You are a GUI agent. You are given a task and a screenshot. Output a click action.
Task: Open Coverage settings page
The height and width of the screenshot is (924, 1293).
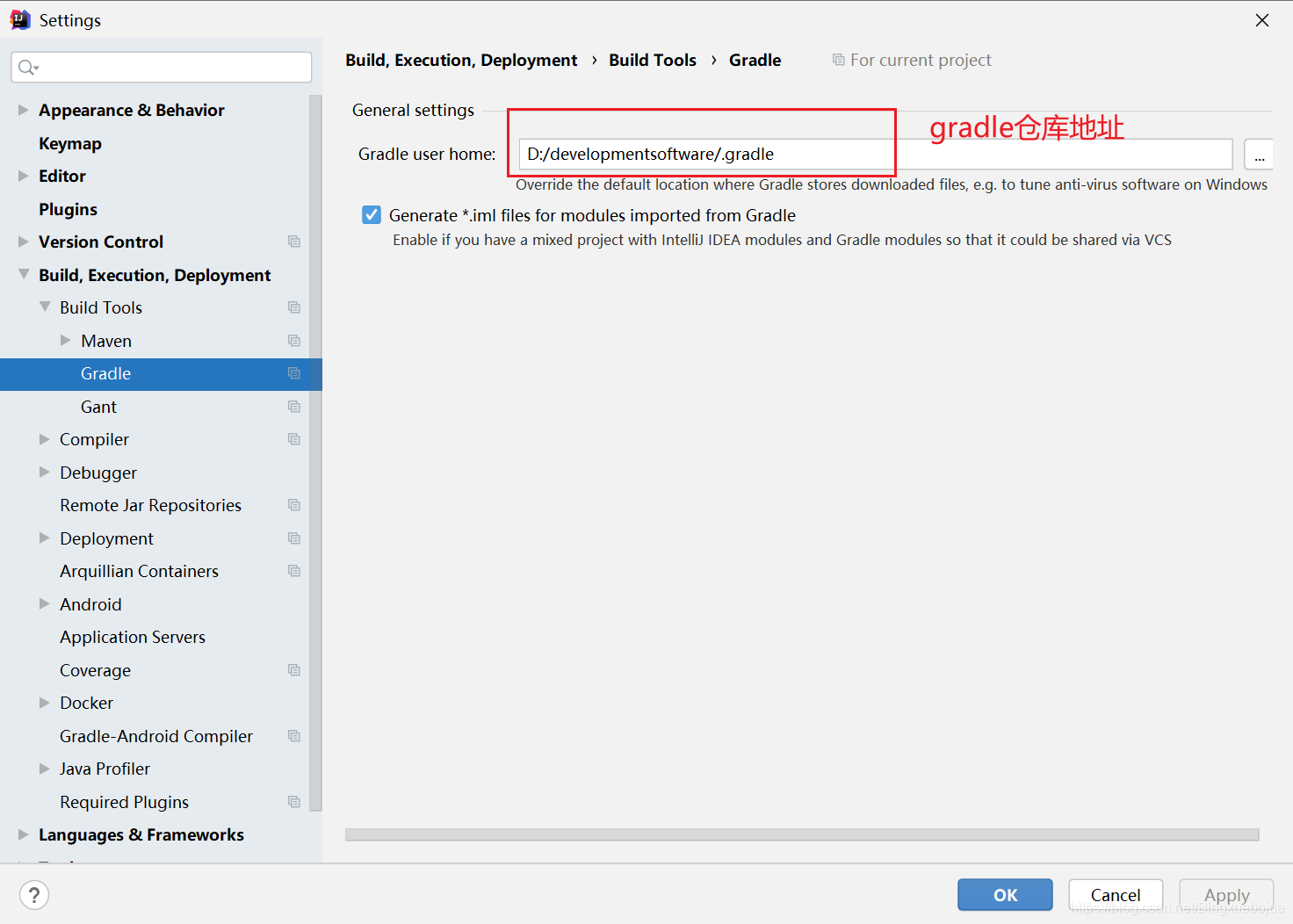(95, 670)
